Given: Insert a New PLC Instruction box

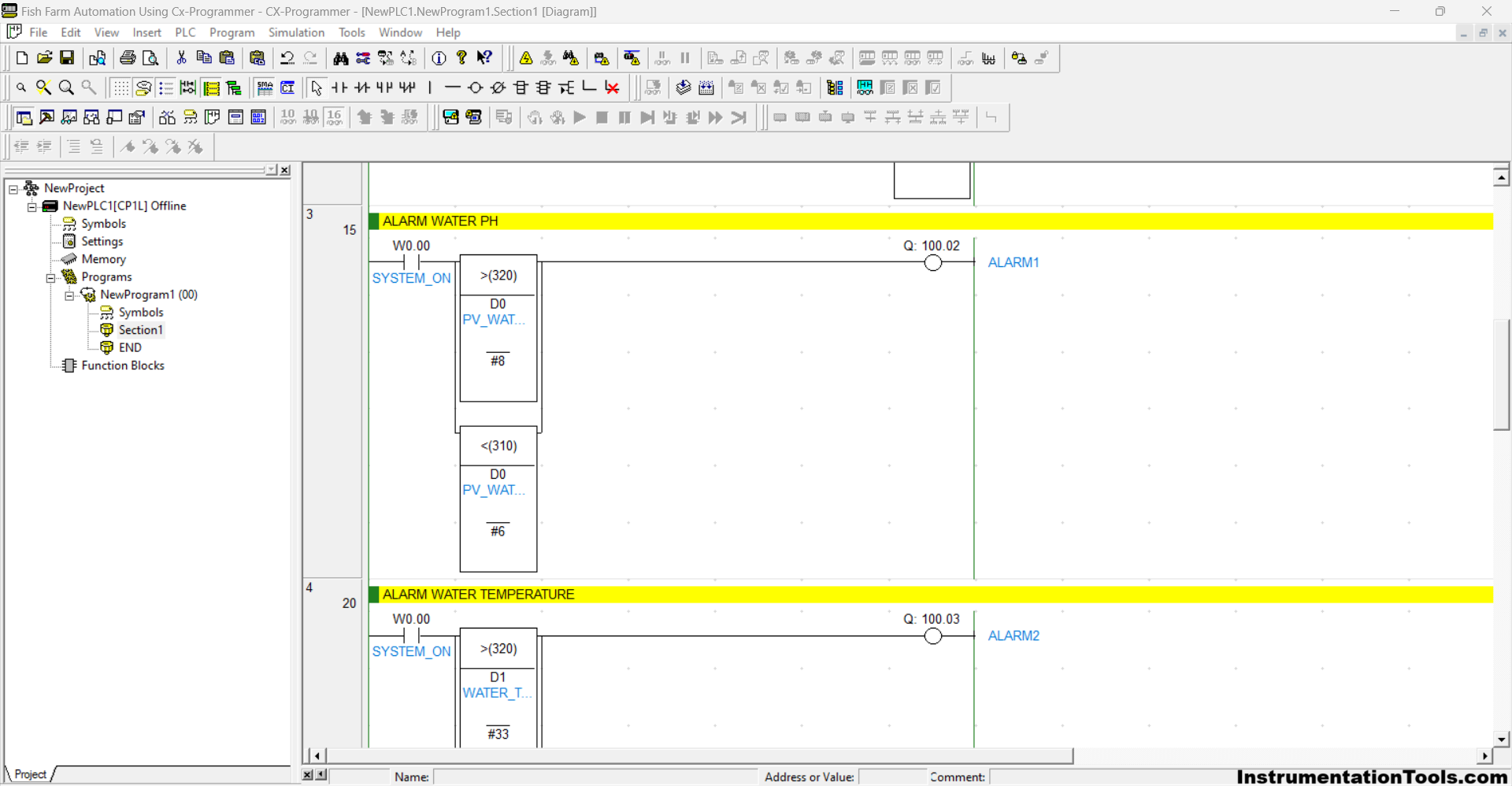Looking at the screenshot, I should tap(521, 87).
